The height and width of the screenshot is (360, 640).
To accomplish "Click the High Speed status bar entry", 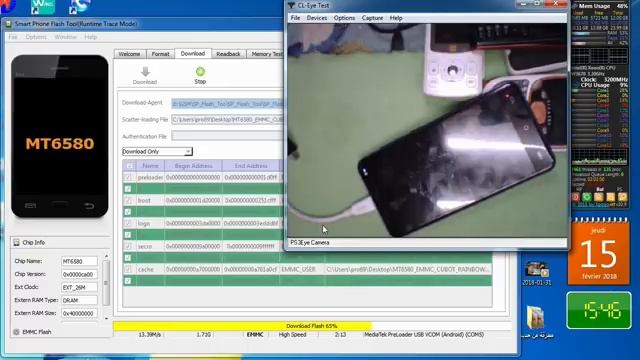I will click(x=292, y=334).
